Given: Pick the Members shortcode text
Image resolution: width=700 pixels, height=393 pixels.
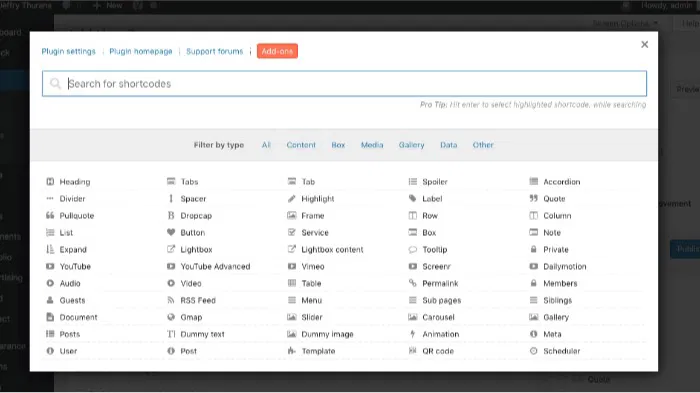Looking at the screenshot, I should (x=560, y=283).
